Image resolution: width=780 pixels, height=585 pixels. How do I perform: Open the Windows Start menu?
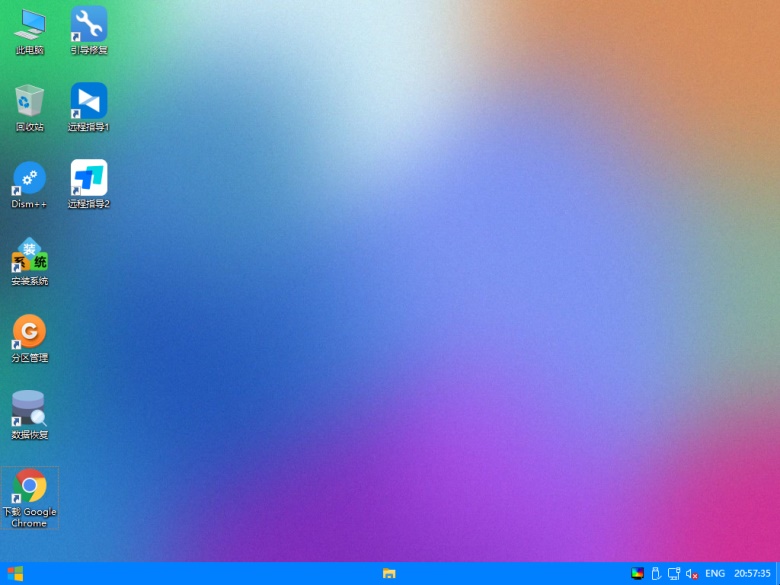(15, 573)
